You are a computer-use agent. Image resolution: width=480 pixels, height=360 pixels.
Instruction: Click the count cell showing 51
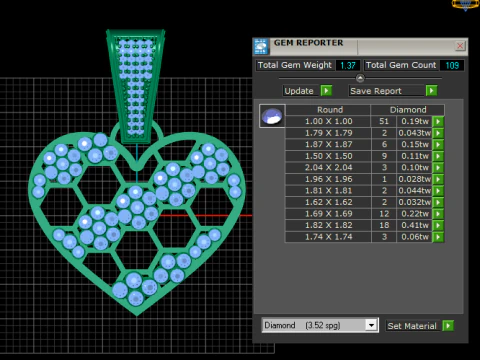[384, 121]
